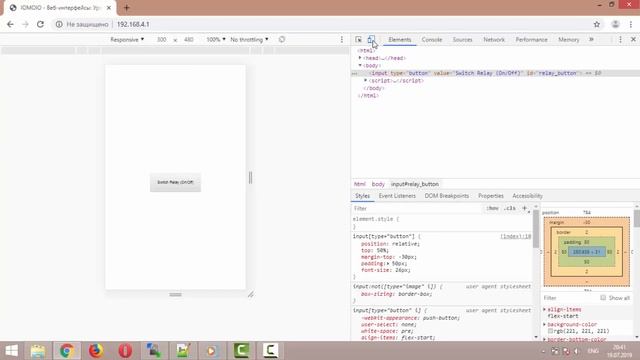Open the Properties sidebar tab
Image resolution: width=640 pixels, height=360 pixels.
[491, 196]
